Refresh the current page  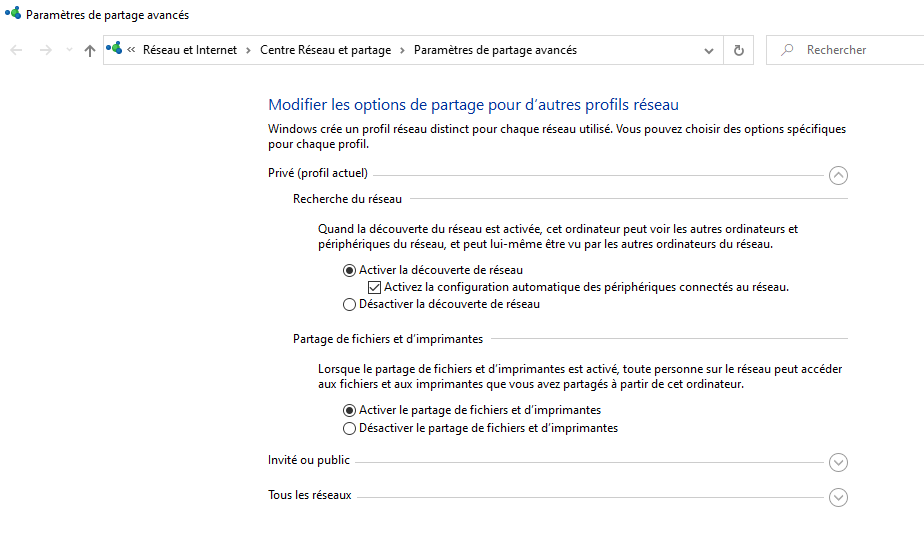coord(738,50)
